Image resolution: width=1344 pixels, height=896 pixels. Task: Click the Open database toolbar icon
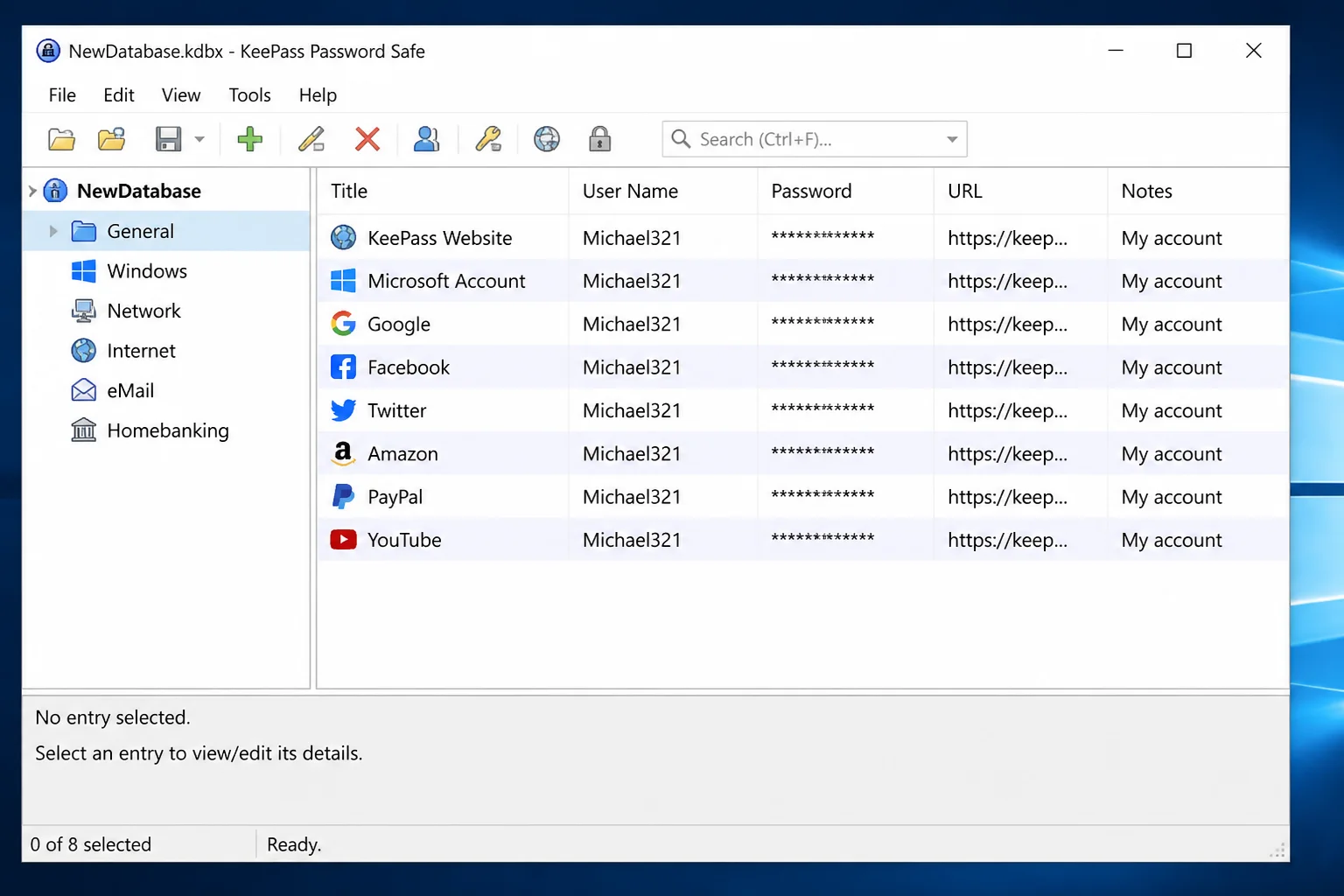pos(112,139)
